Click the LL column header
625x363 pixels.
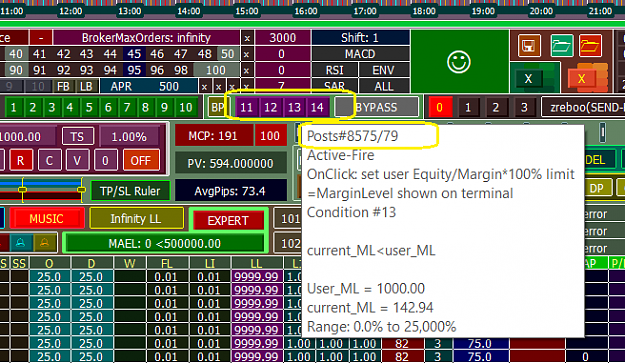coord(256,263)
